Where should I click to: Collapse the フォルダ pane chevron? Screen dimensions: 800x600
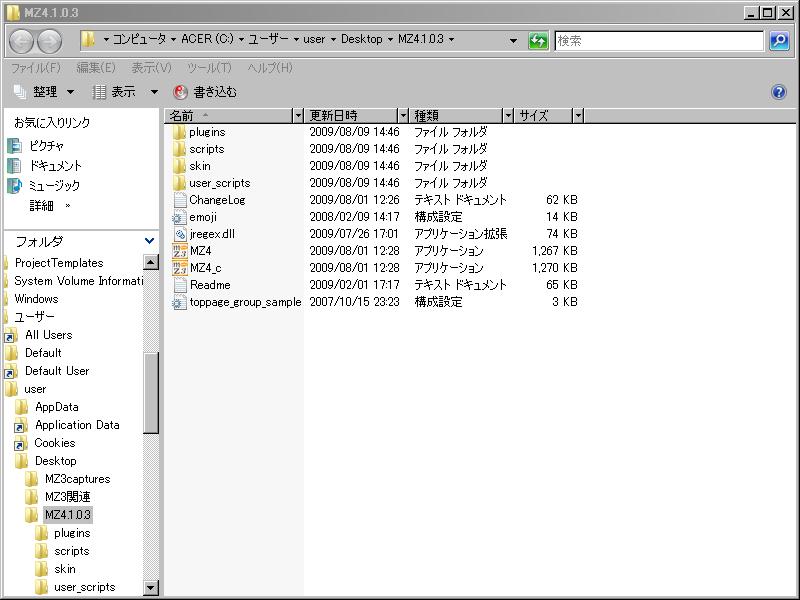click(x=149, y=241)
